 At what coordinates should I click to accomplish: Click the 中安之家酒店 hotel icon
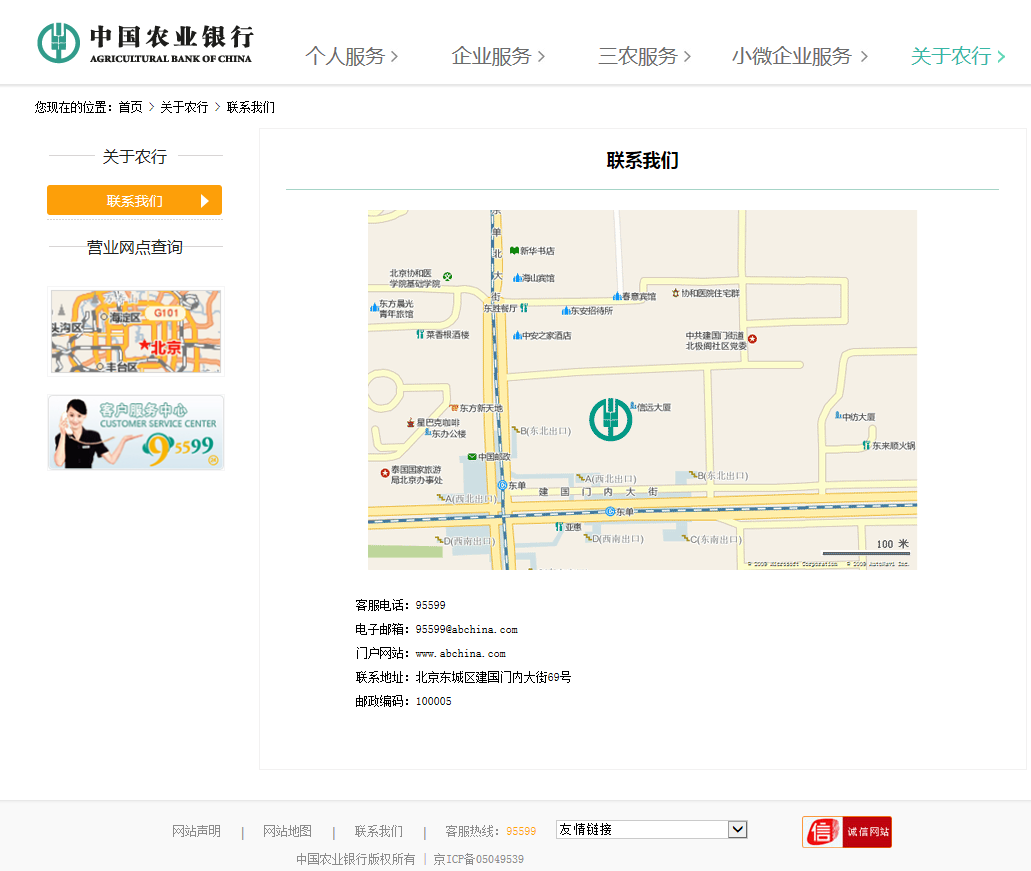(x=517, y=335)
